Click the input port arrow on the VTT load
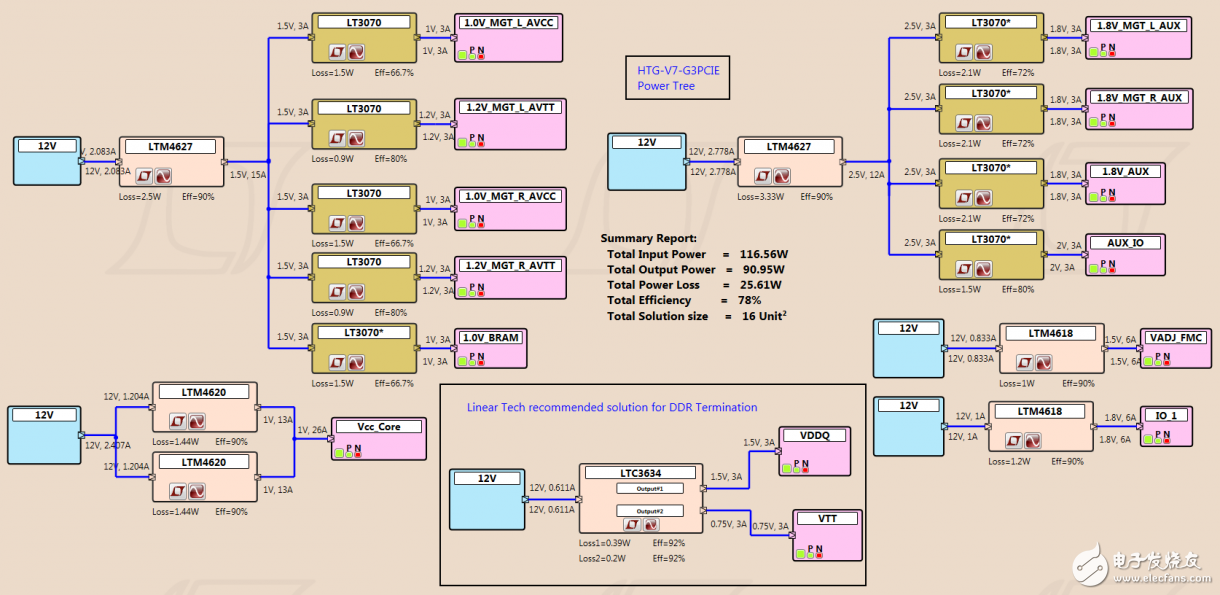The image size is (1220, 595). [790, 535]
